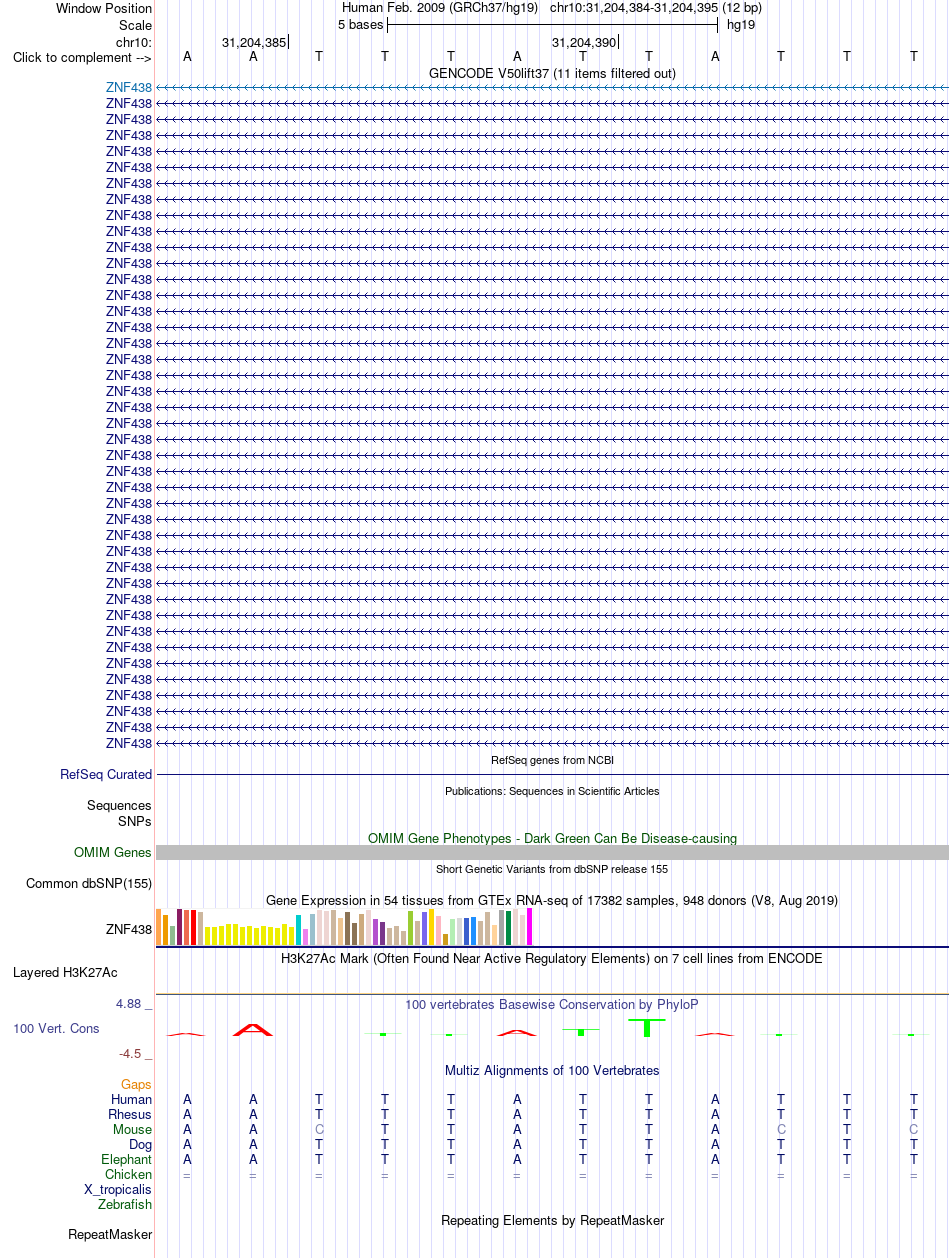950x1258 pixels.
Task: Open Gene Expression in 54 tissues title
Action: coord(552,900)
